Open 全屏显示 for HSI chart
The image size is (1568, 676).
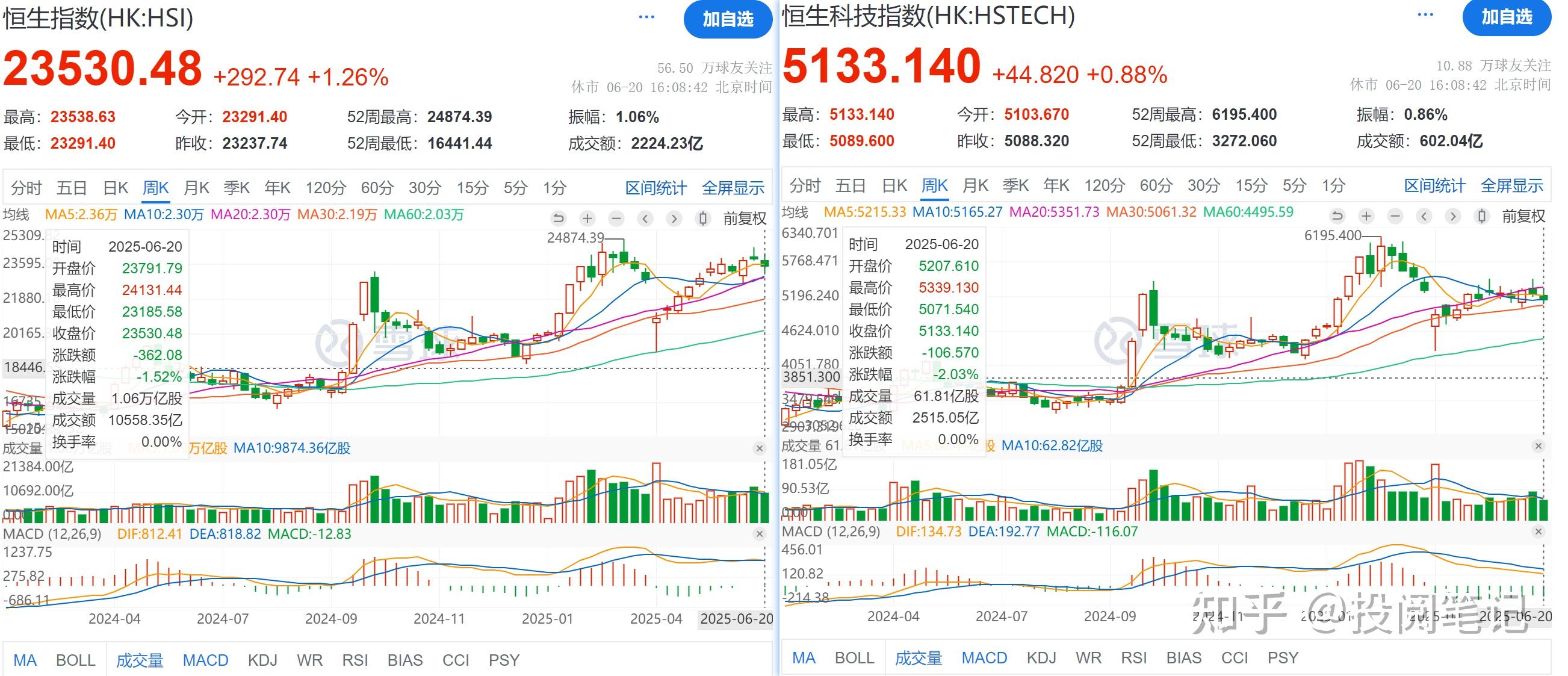coord(733,188)
